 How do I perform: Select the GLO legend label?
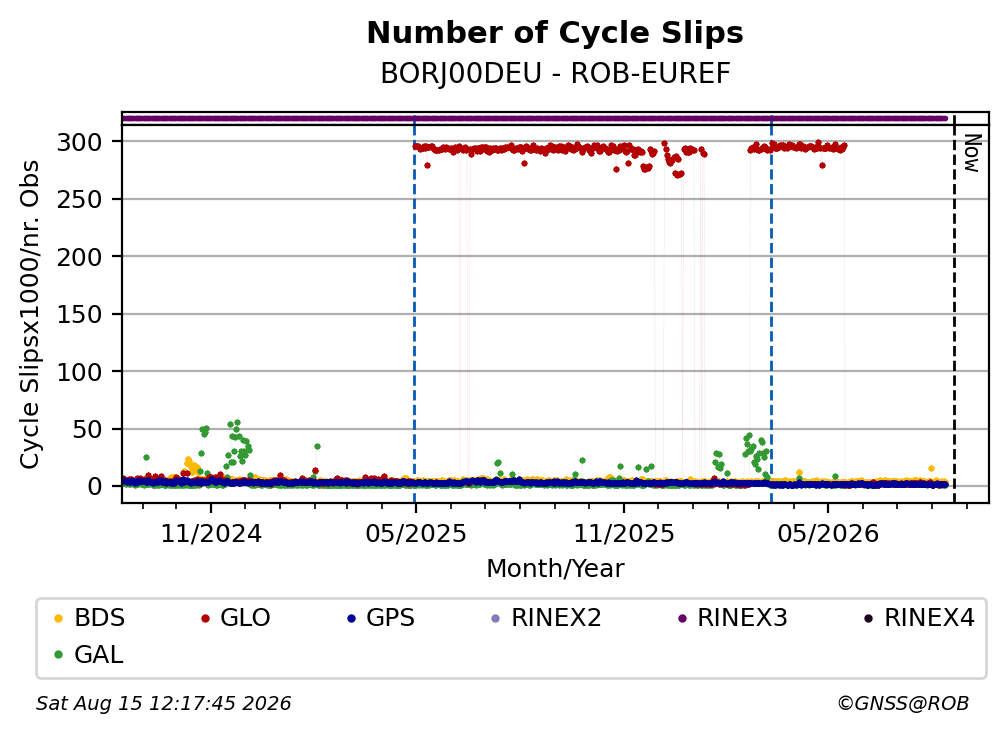pos(245,618)
